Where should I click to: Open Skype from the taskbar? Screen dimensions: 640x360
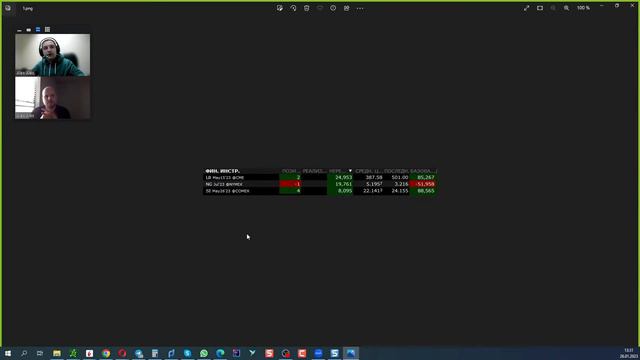187,353
